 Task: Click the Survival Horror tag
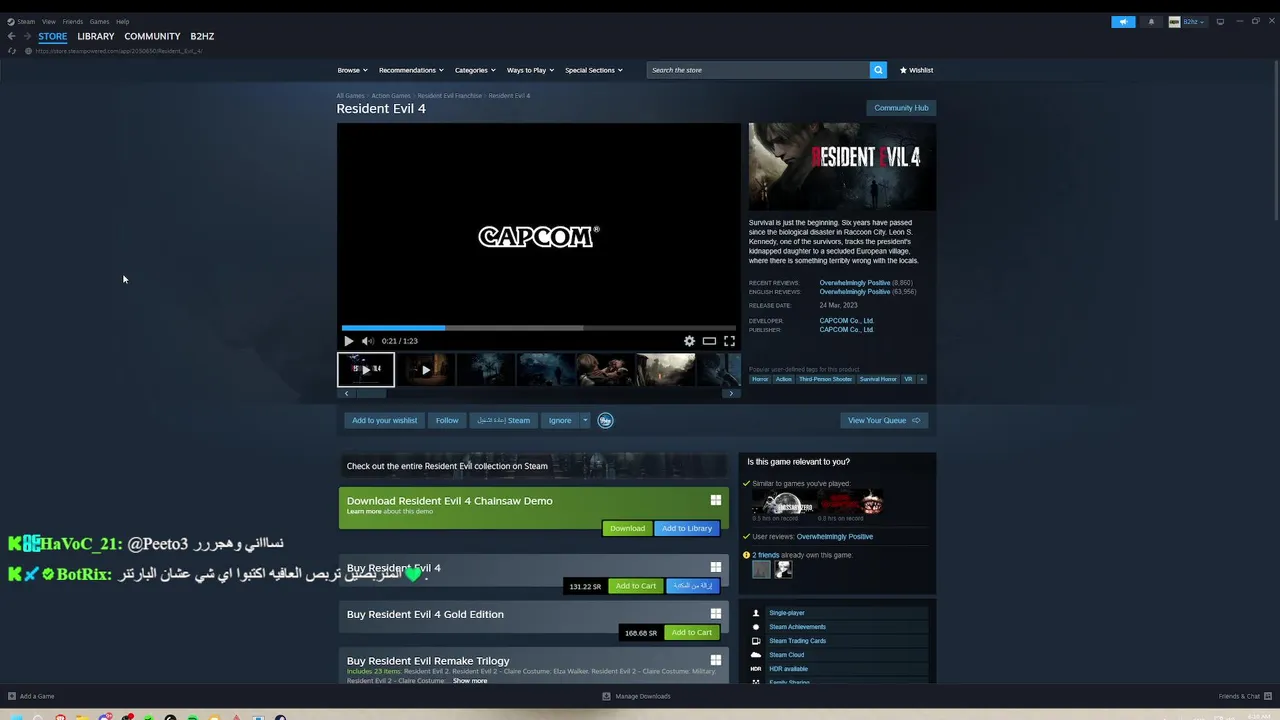tap(878, 379)
